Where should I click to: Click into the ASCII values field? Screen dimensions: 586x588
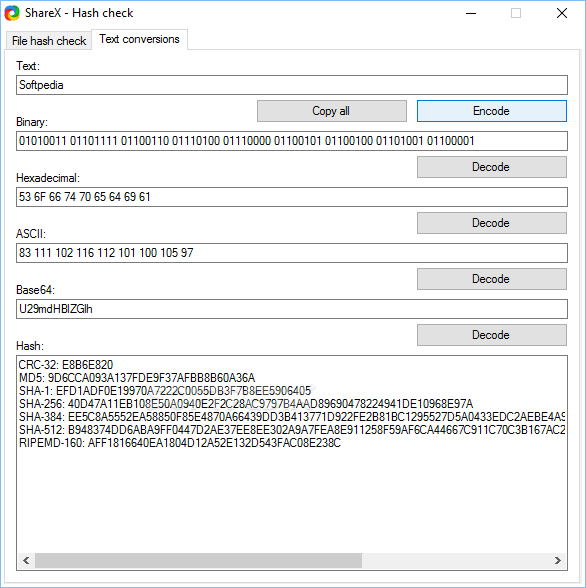pyautogui.click(x=292, y=253)
